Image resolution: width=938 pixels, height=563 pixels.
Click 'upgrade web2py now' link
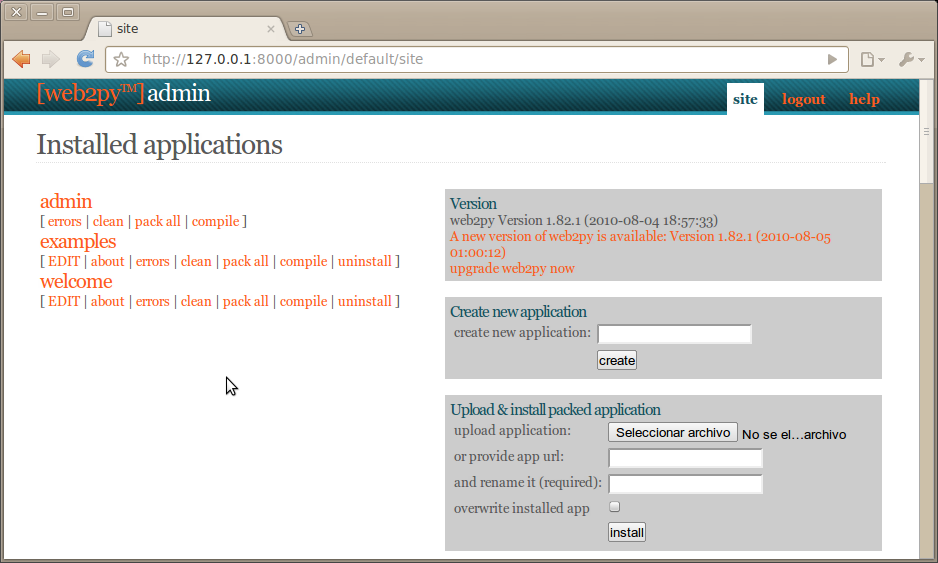click(512, 269)
